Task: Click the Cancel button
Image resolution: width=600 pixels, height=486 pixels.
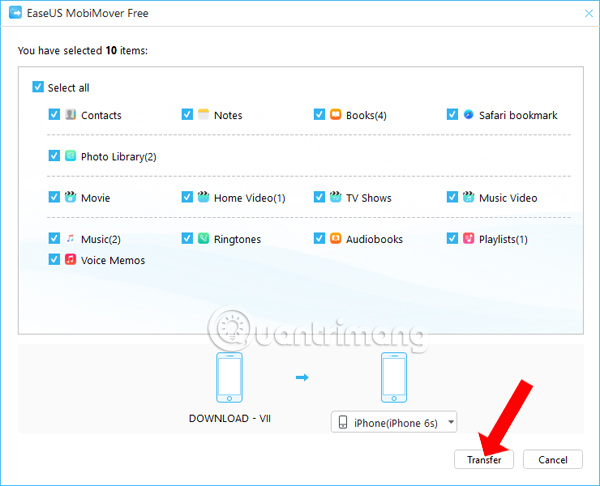Action: click(553, 459)
